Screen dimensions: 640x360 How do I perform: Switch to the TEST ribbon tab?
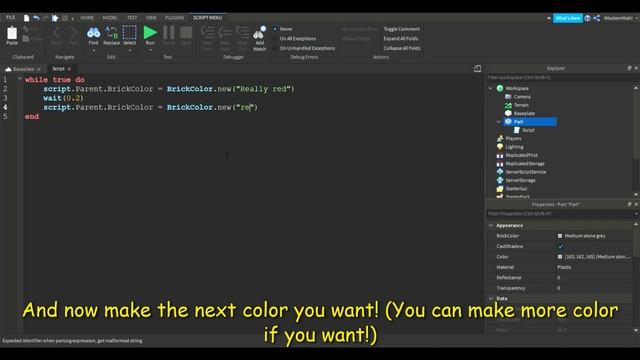click(132, 18)
